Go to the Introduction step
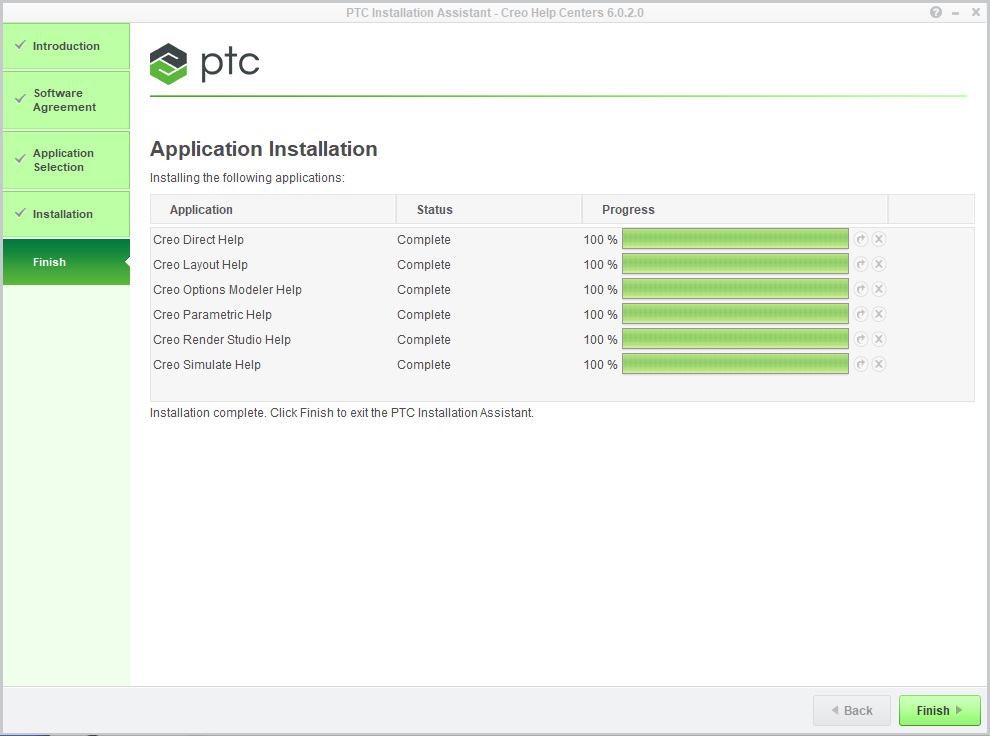Viewport: 990px width, 736px height. click(66, 46)
